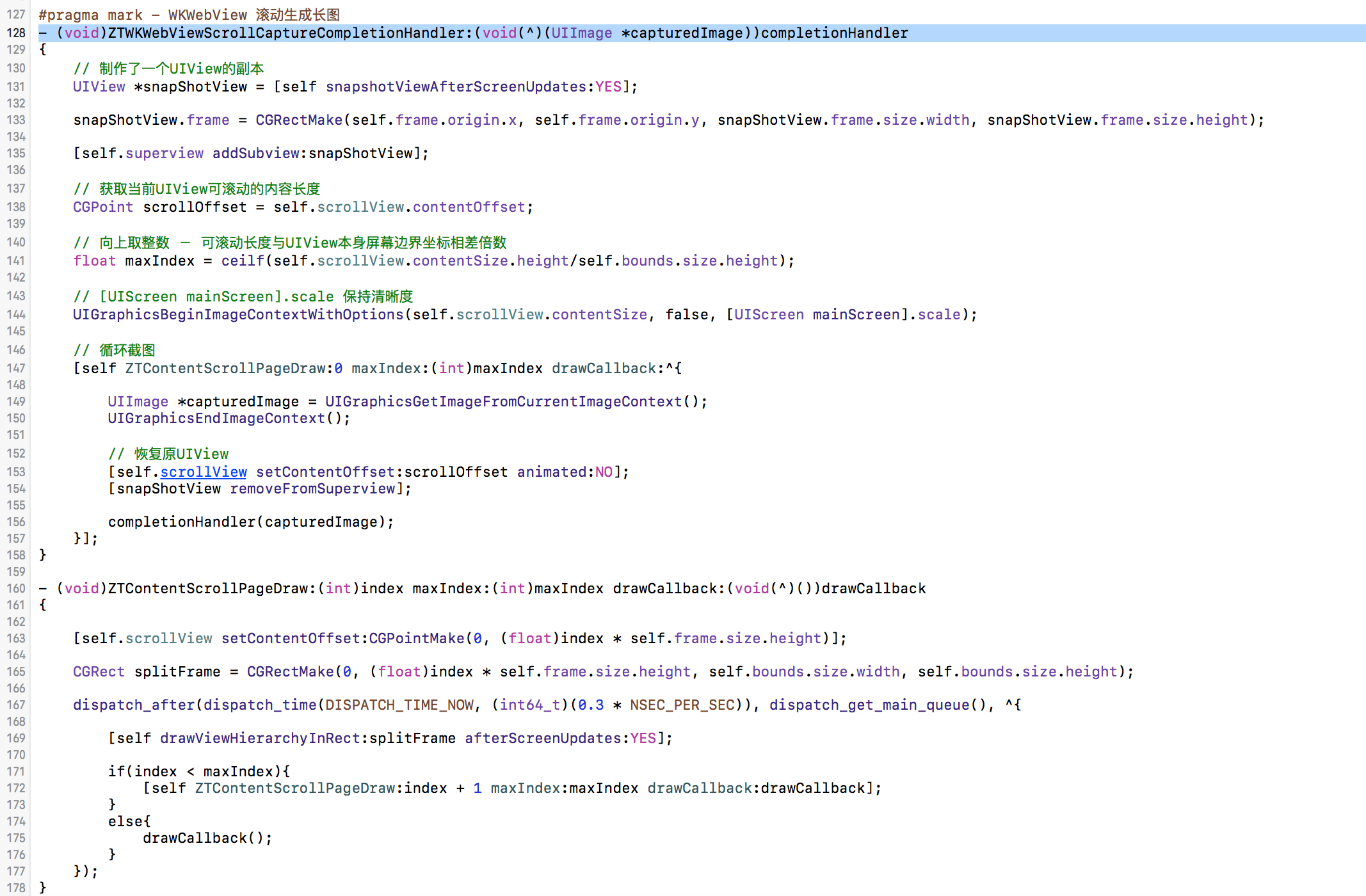
Task: Click UIGraphicsGetImageFromCurrentImageContext on line 149
Action: pos(504,401)
